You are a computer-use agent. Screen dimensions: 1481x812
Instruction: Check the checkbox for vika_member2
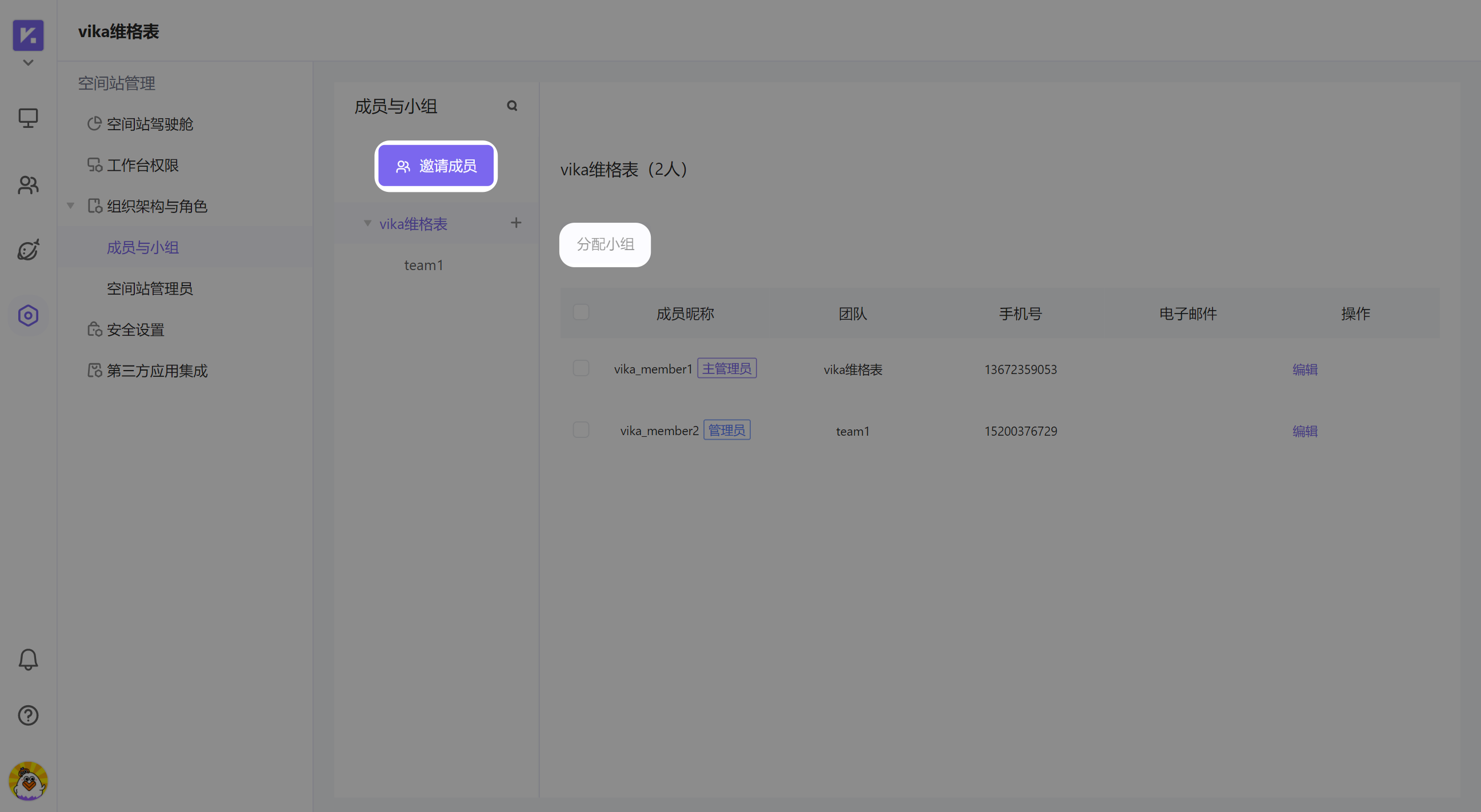(x=581, y=429)
